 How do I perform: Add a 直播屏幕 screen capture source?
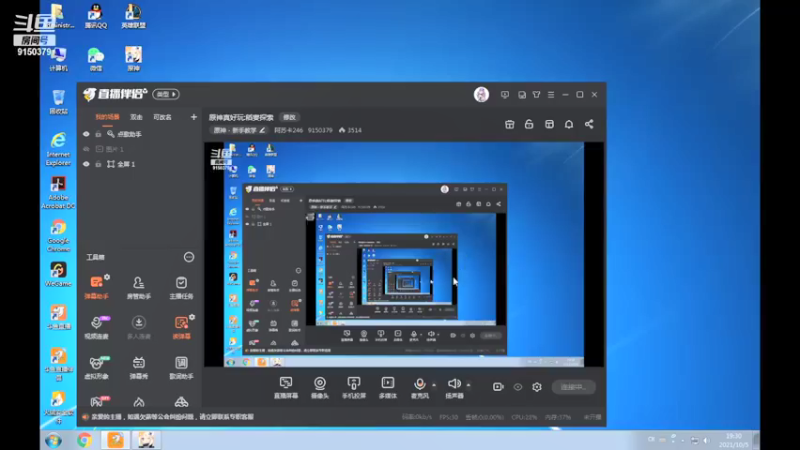pos(286,388)
